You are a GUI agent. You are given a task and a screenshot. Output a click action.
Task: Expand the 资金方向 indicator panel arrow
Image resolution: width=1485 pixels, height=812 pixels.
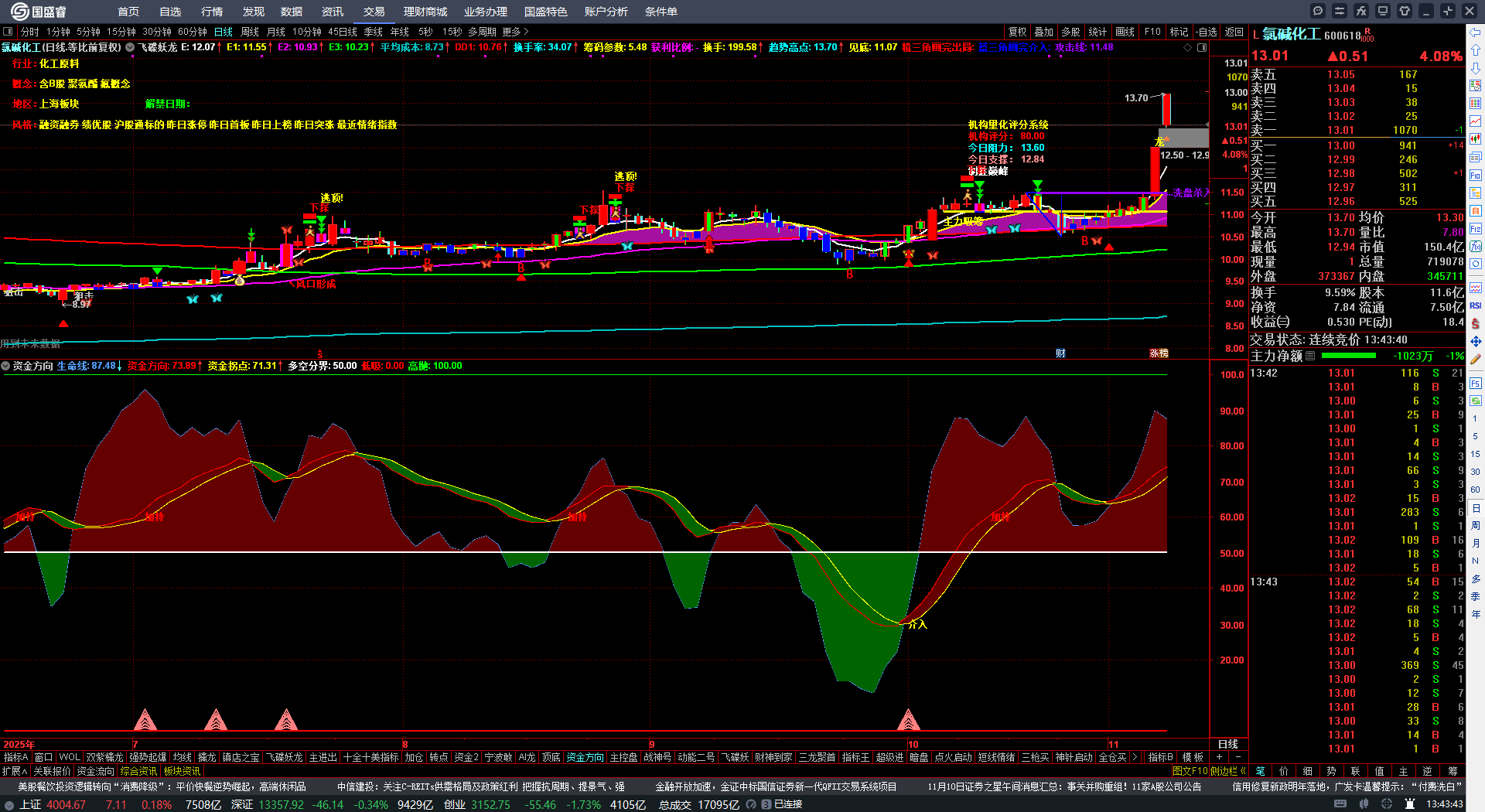6,366
